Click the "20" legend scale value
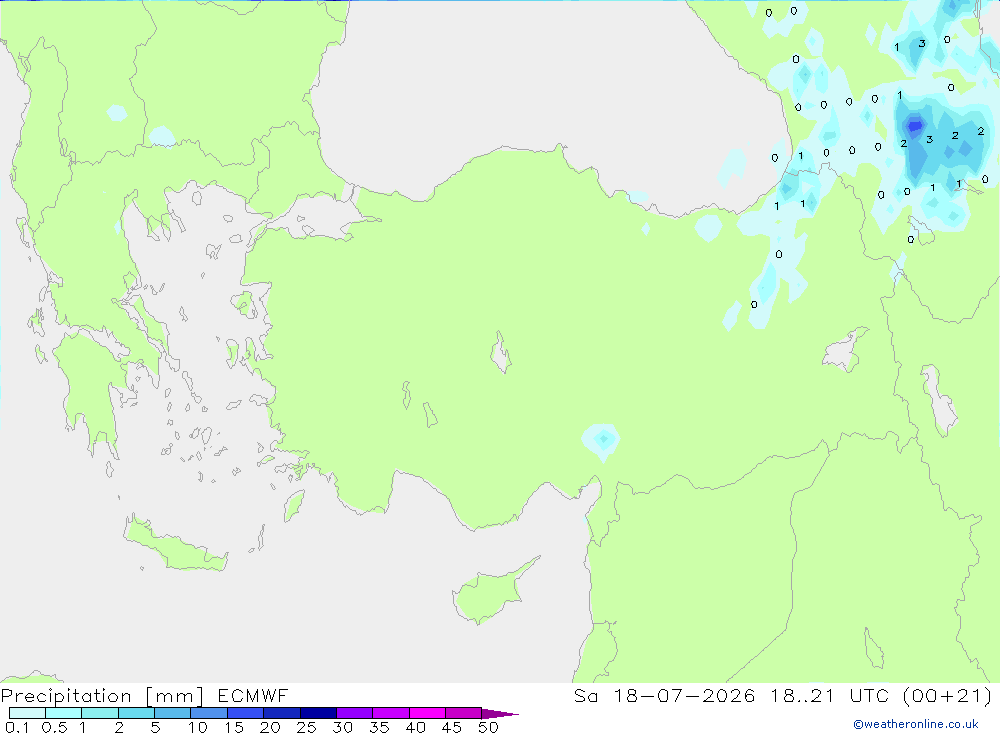This screenshot has width=1000, height=733. 270,727
